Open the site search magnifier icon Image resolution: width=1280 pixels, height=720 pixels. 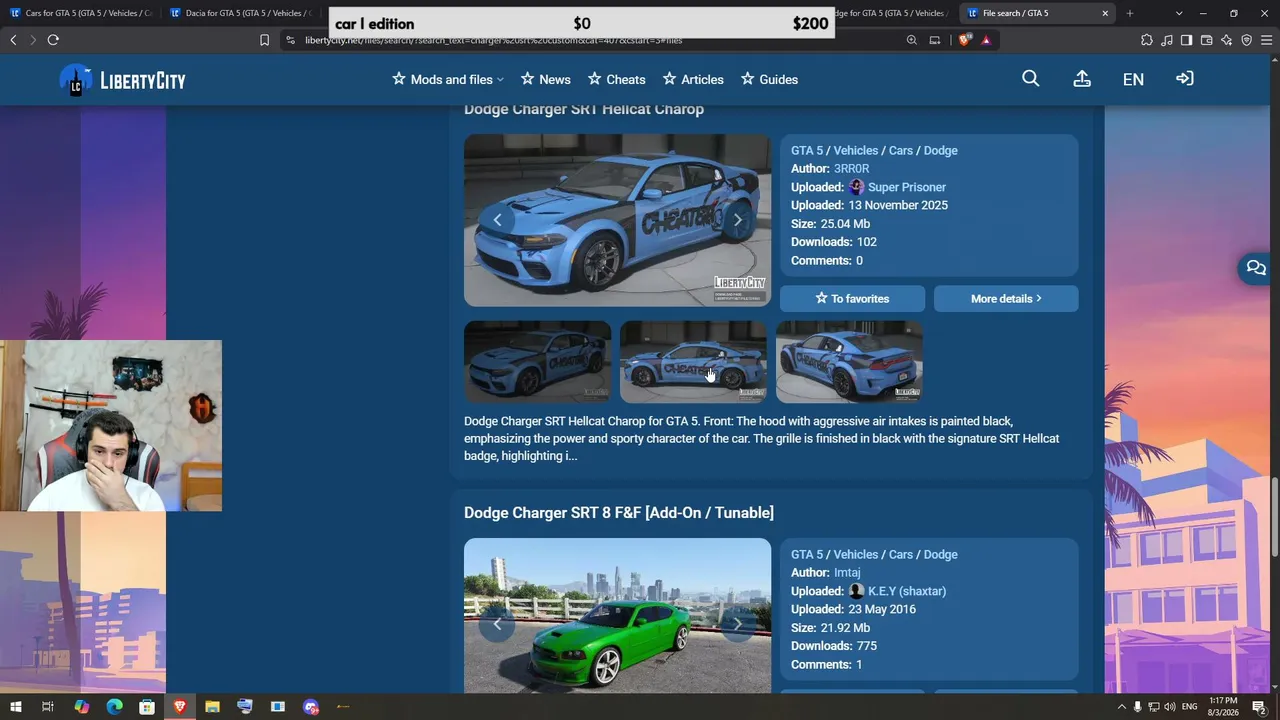[x=1031, y=79]
